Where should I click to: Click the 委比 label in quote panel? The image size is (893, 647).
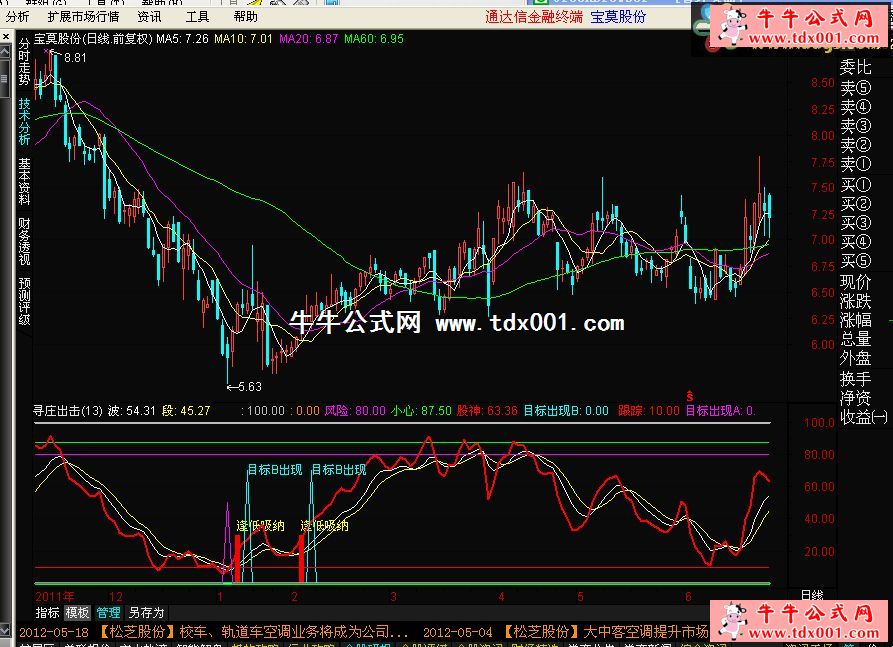tap(855, 67)
